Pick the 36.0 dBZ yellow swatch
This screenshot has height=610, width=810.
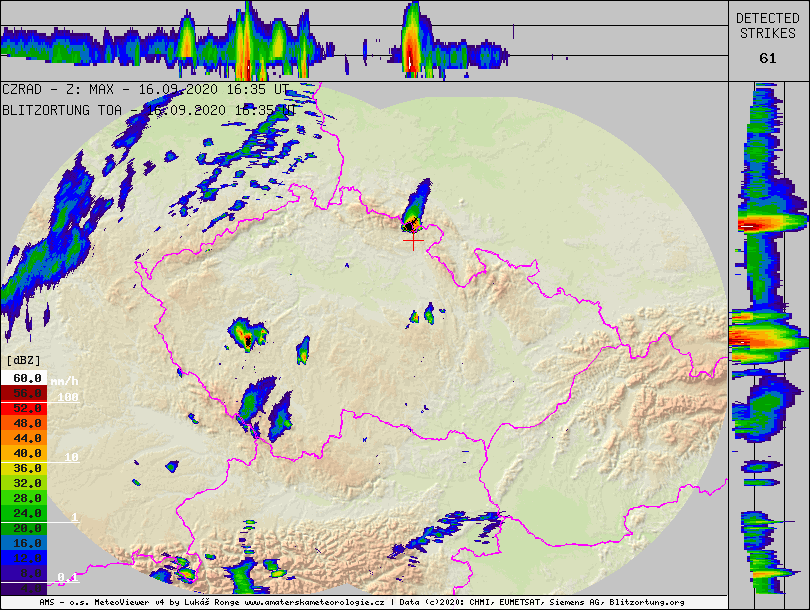coord(24,468)
